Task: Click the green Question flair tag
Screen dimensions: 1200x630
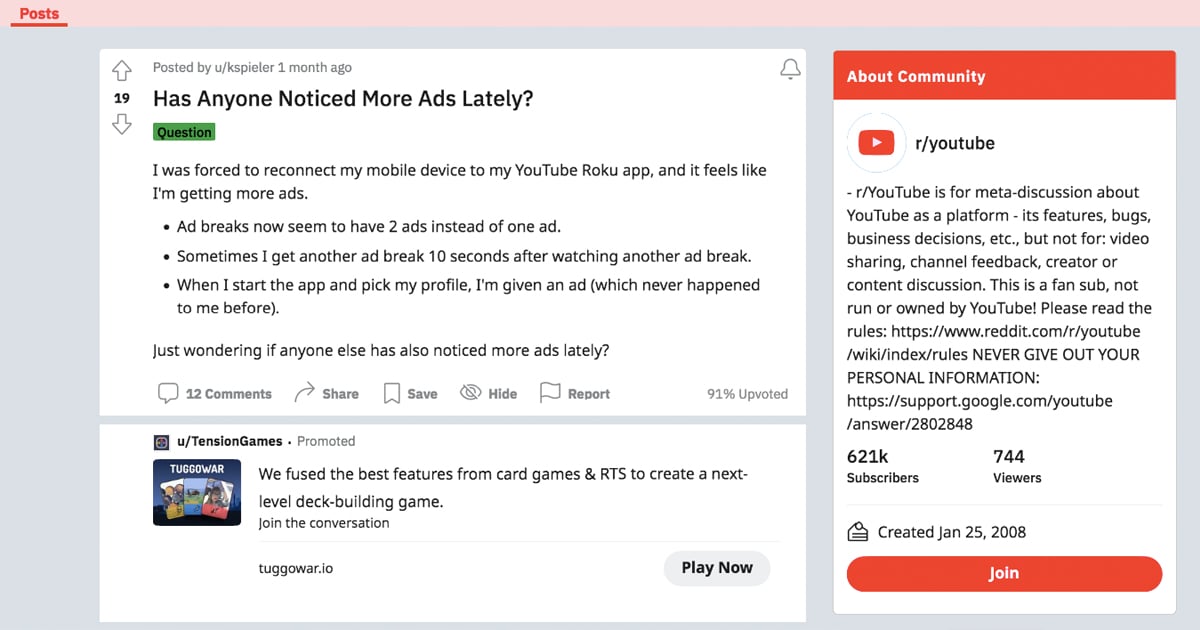Action: tap(184, 132)
